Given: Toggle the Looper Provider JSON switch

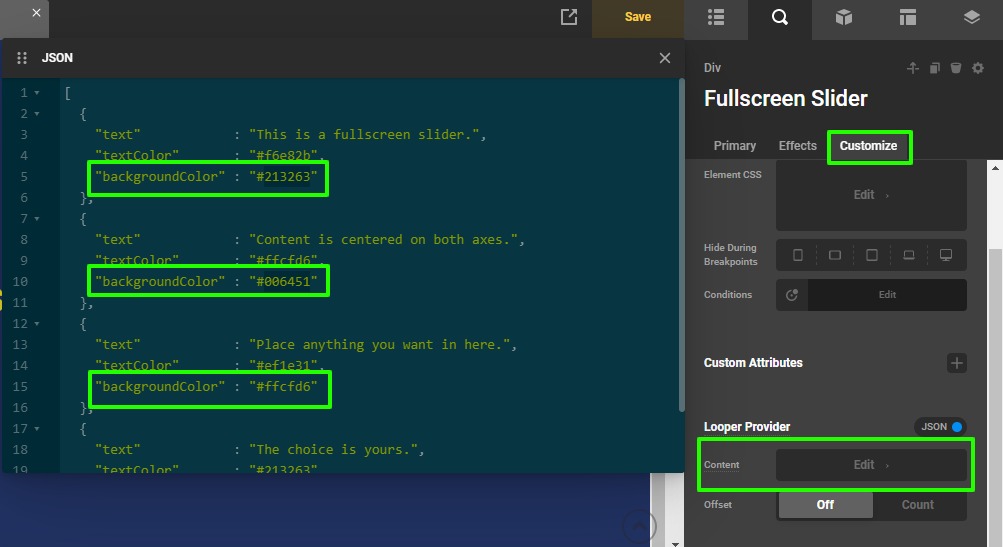Looking at the screenshot, I should pos(940,427).
